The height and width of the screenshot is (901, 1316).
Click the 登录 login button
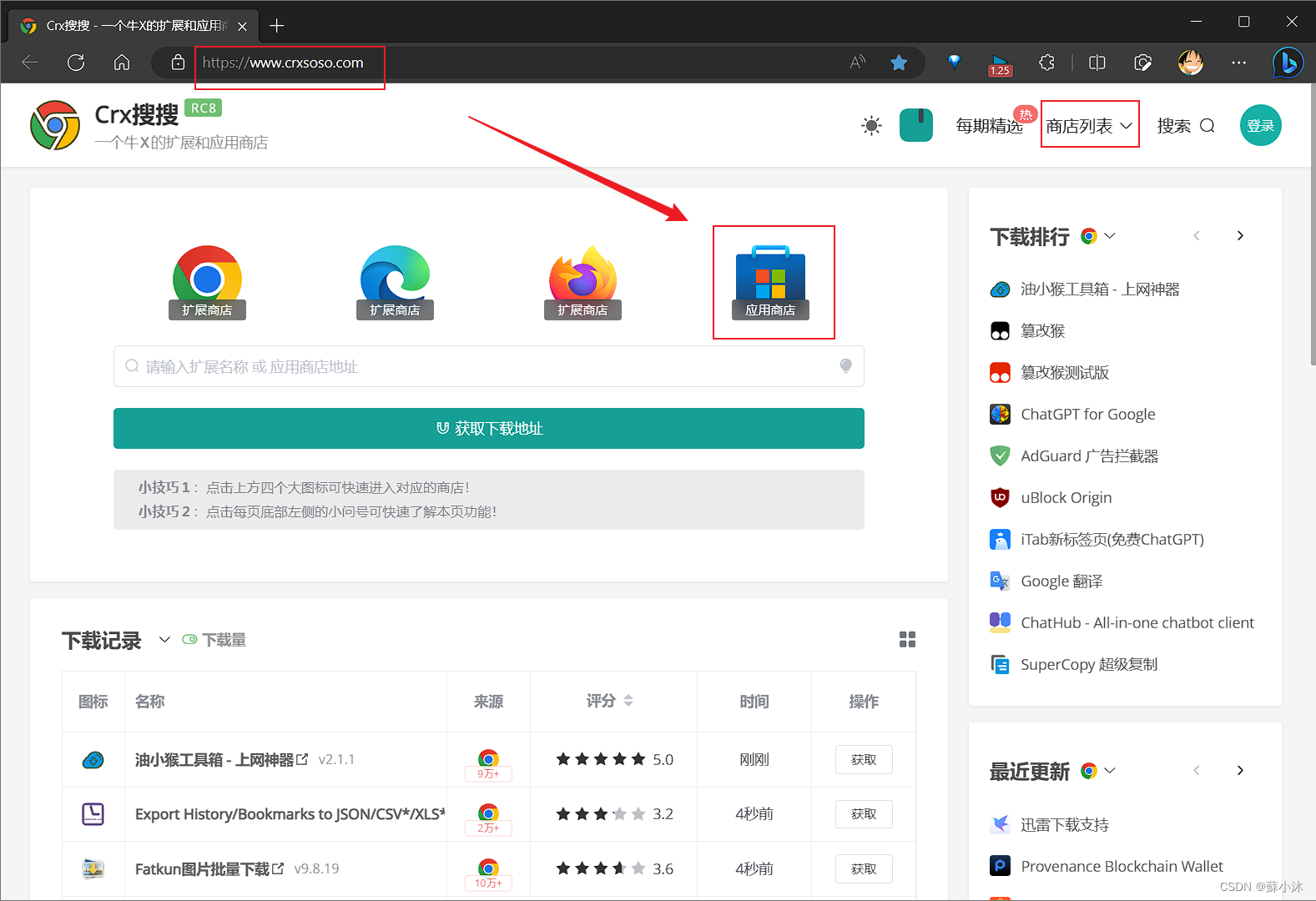(1260, 125)
